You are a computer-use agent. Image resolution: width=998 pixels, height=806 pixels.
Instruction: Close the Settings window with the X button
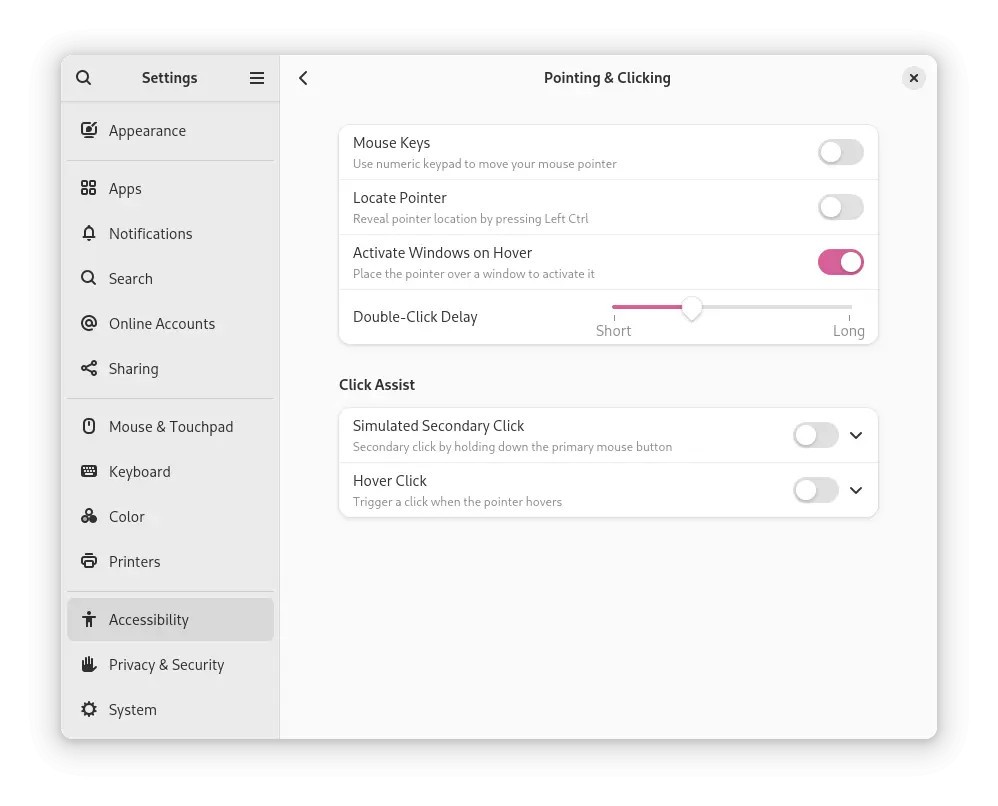pos(913,78)
